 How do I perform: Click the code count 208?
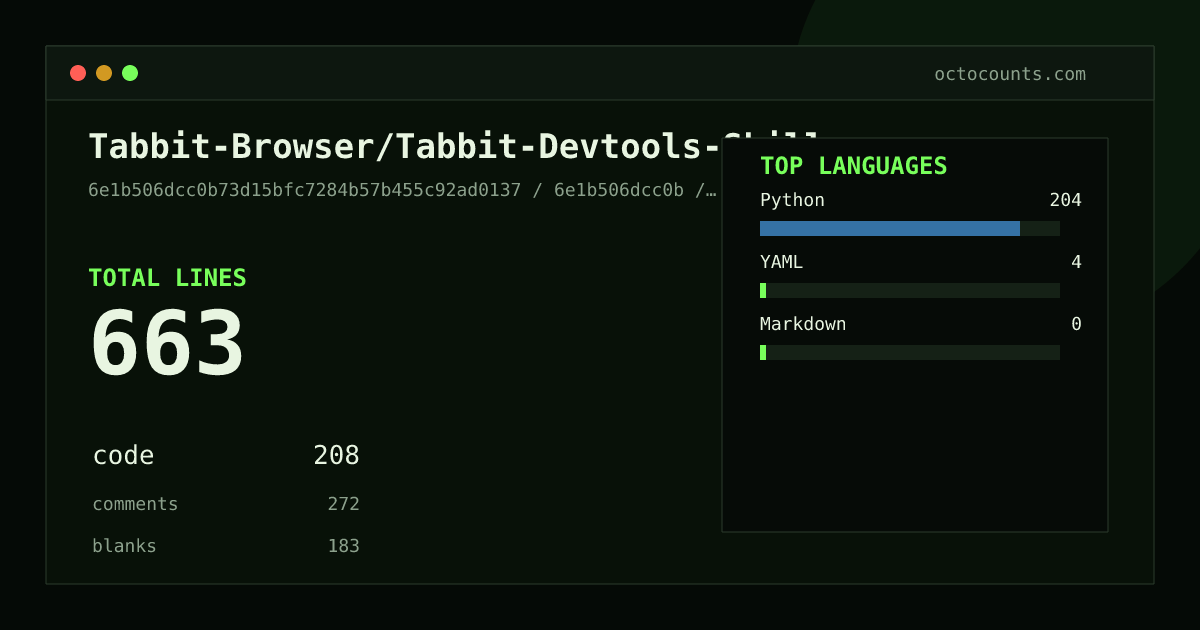[336, 456]
